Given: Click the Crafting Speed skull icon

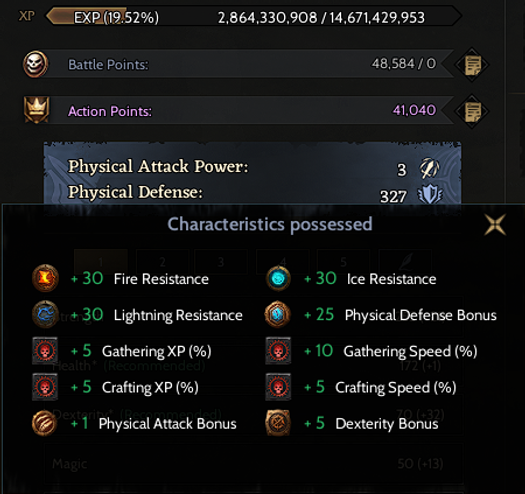Looking at the screenshot, I should coord(278,387).
